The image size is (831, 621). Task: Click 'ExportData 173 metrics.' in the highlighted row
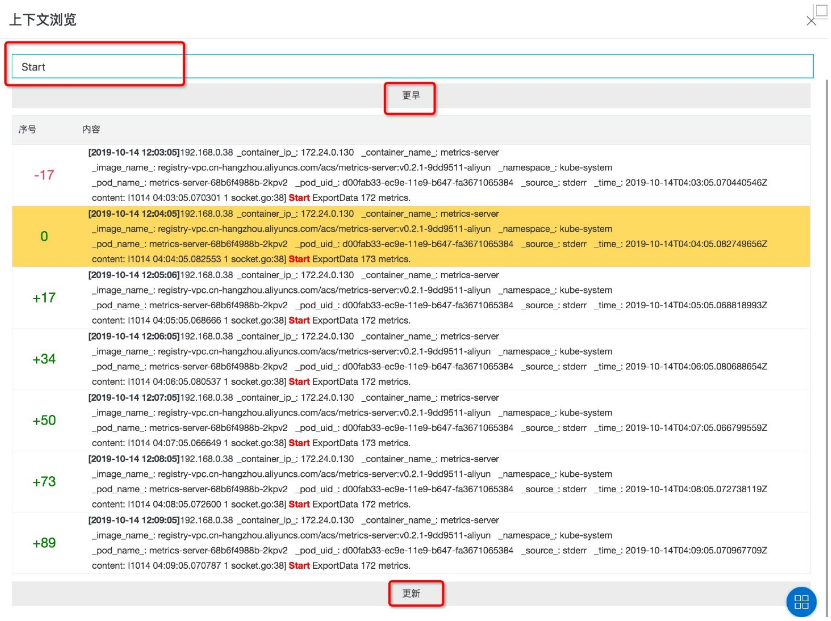tap(361, 259)
